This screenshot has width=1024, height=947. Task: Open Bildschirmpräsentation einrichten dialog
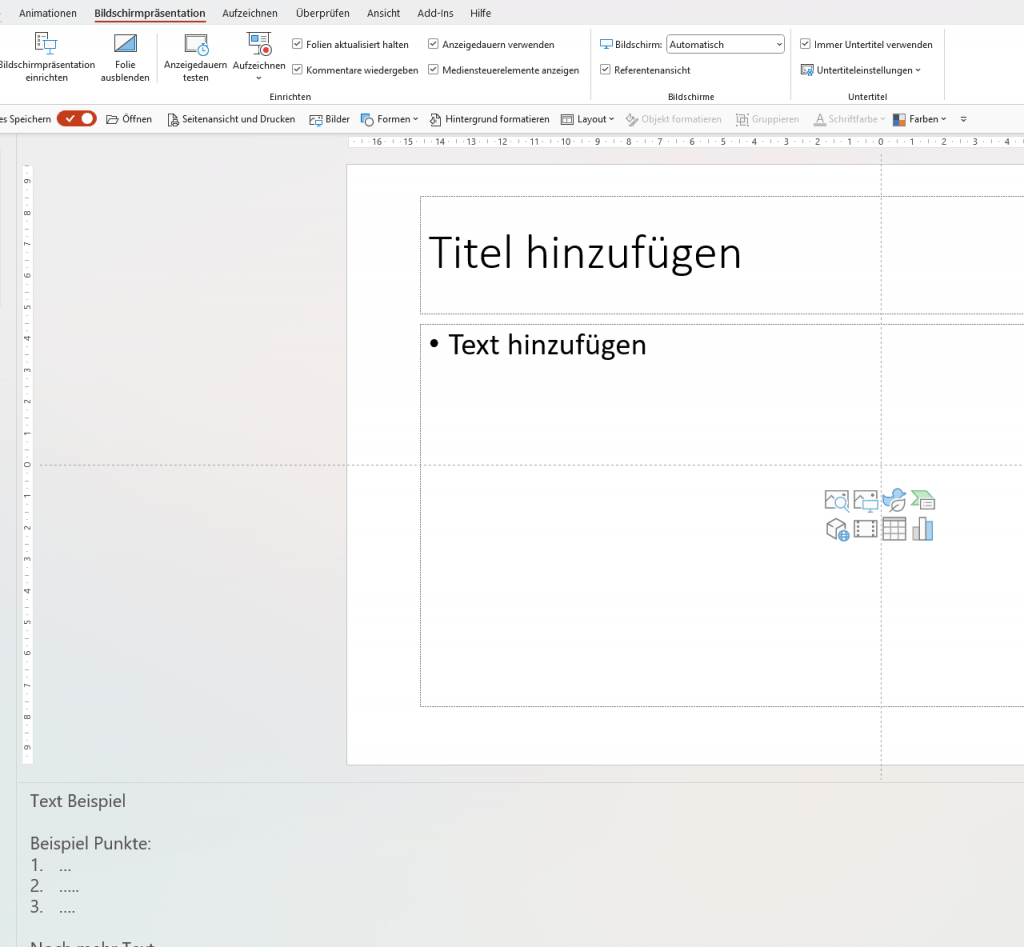46,57
